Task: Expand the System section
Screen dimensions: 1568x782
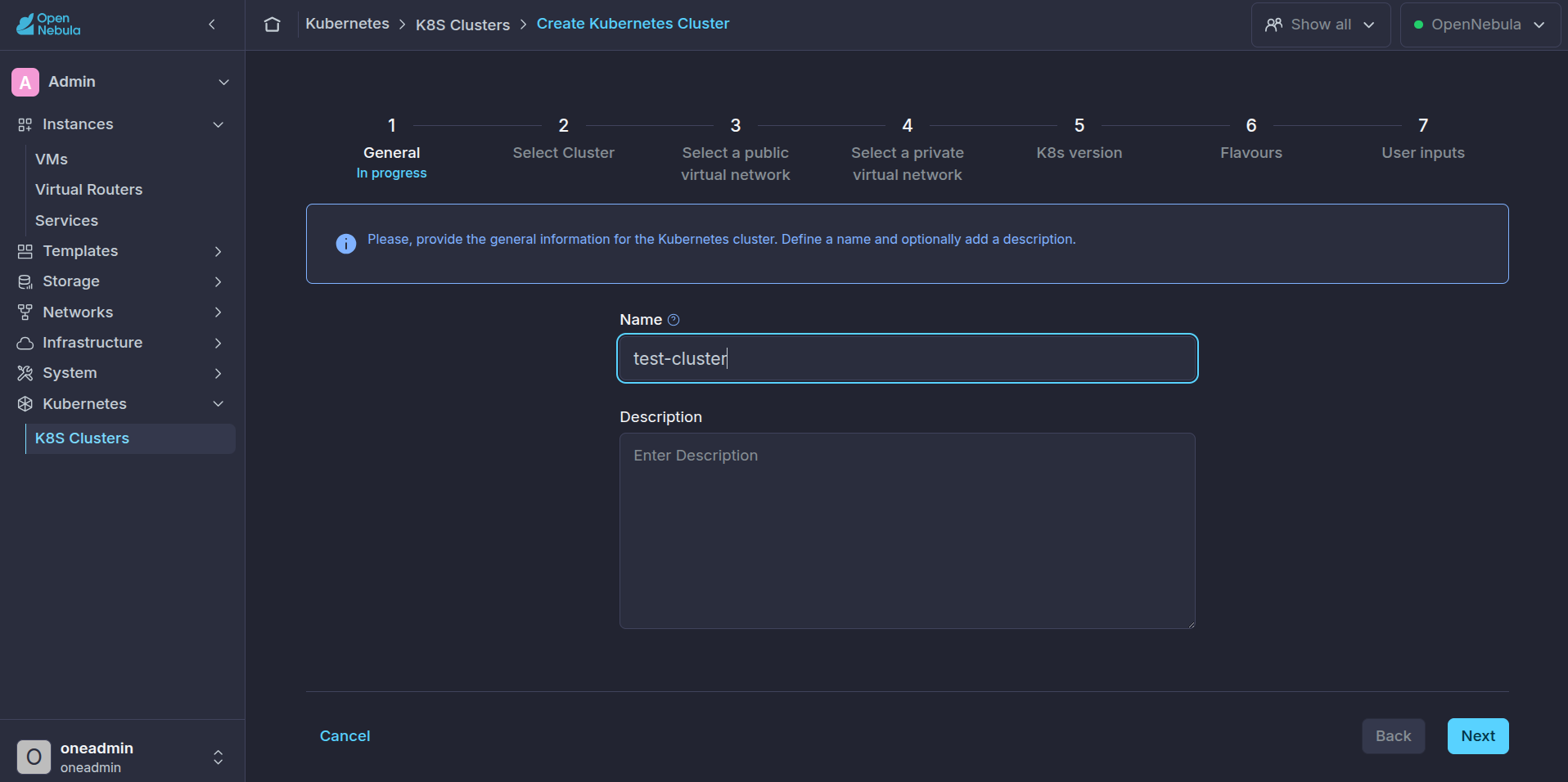Action: 219,373
